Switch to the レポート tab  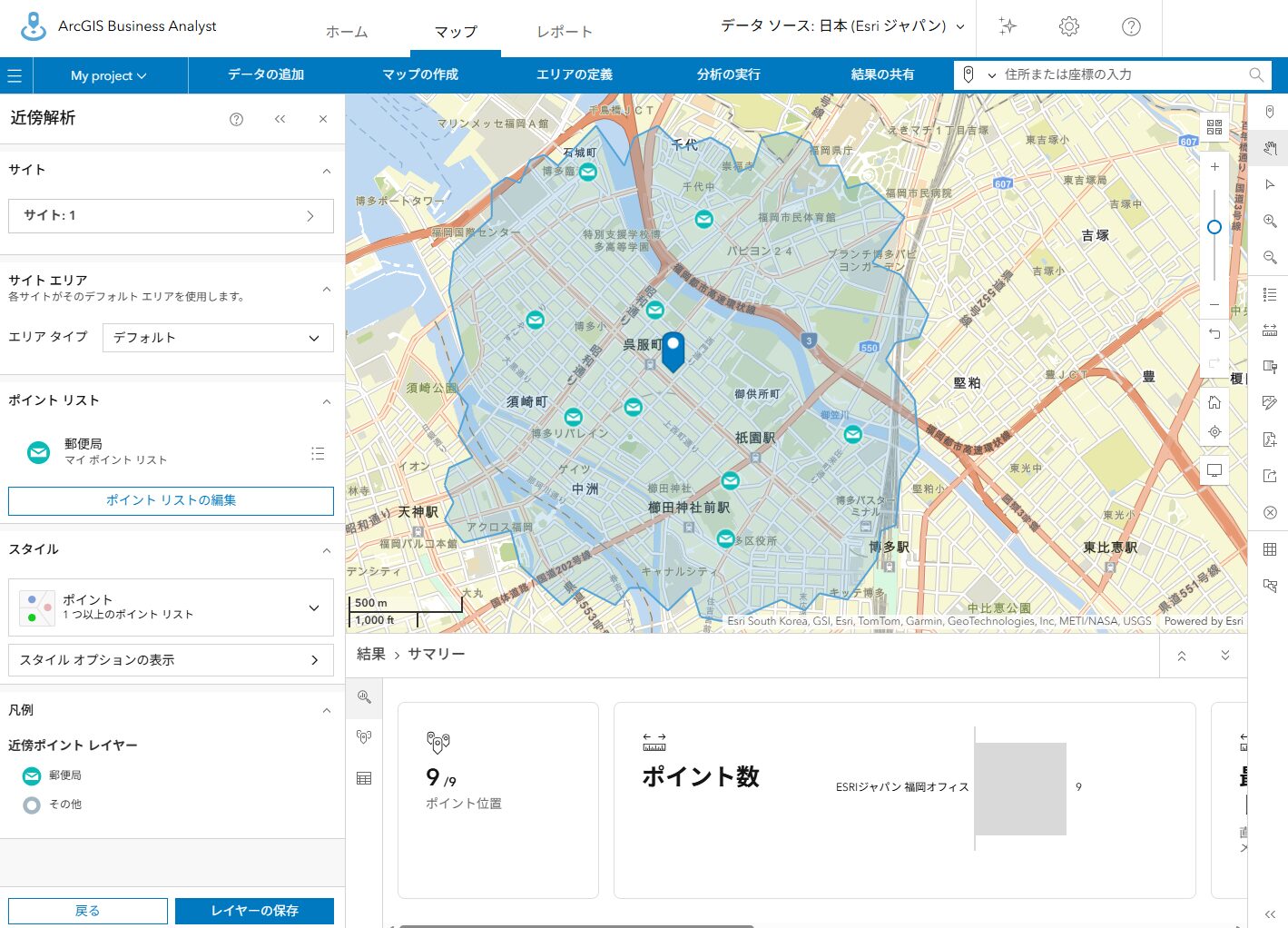coord(564,32)
